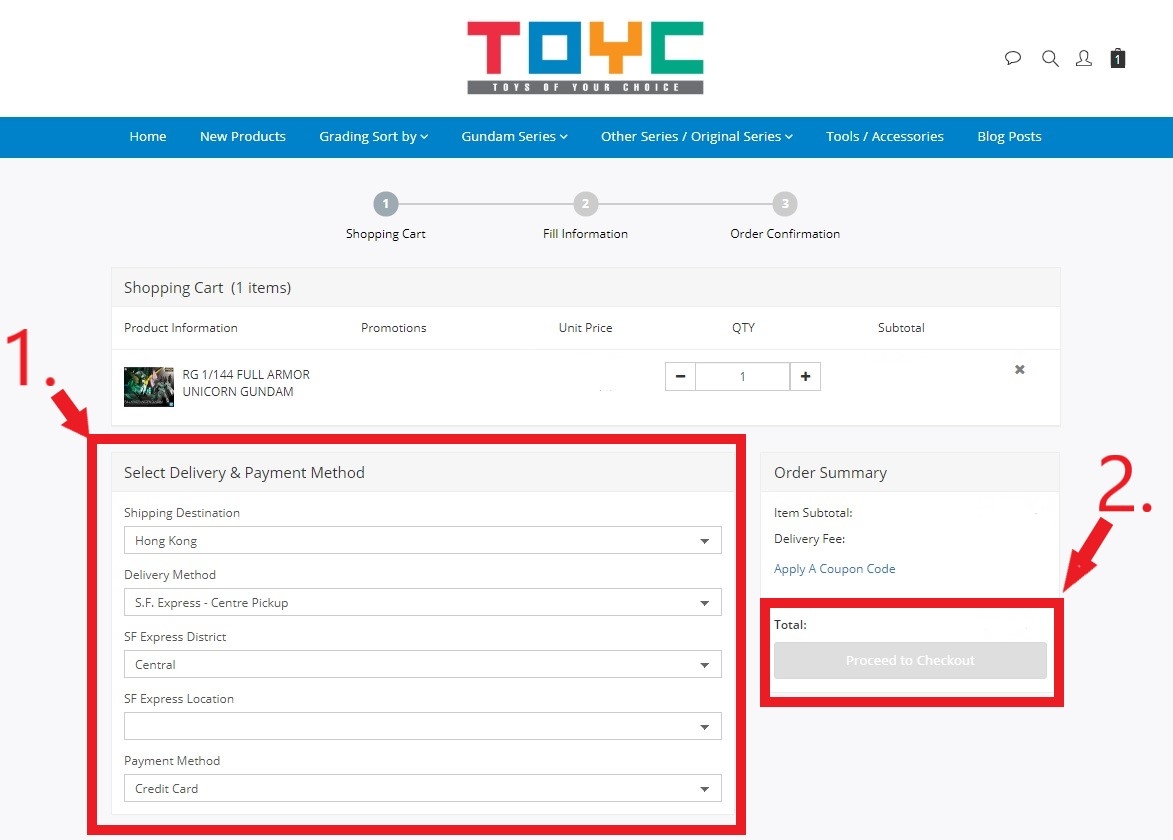
Task: Open the SF Express District dropdown
Action: pos(422,665)
